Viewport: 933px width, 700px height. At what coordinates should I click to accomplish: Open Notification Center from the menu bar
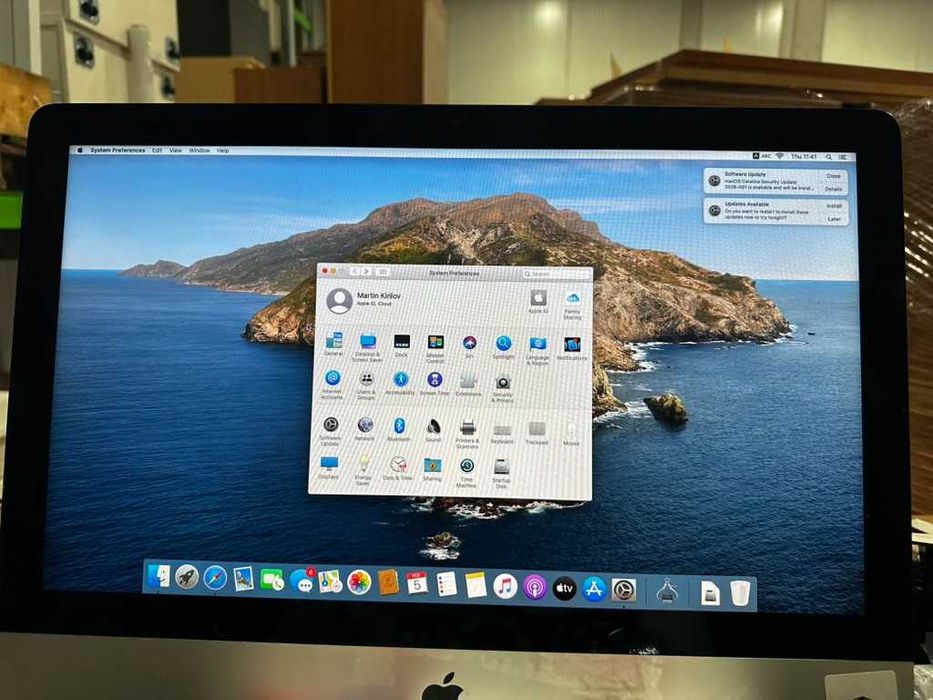point(843,157)
